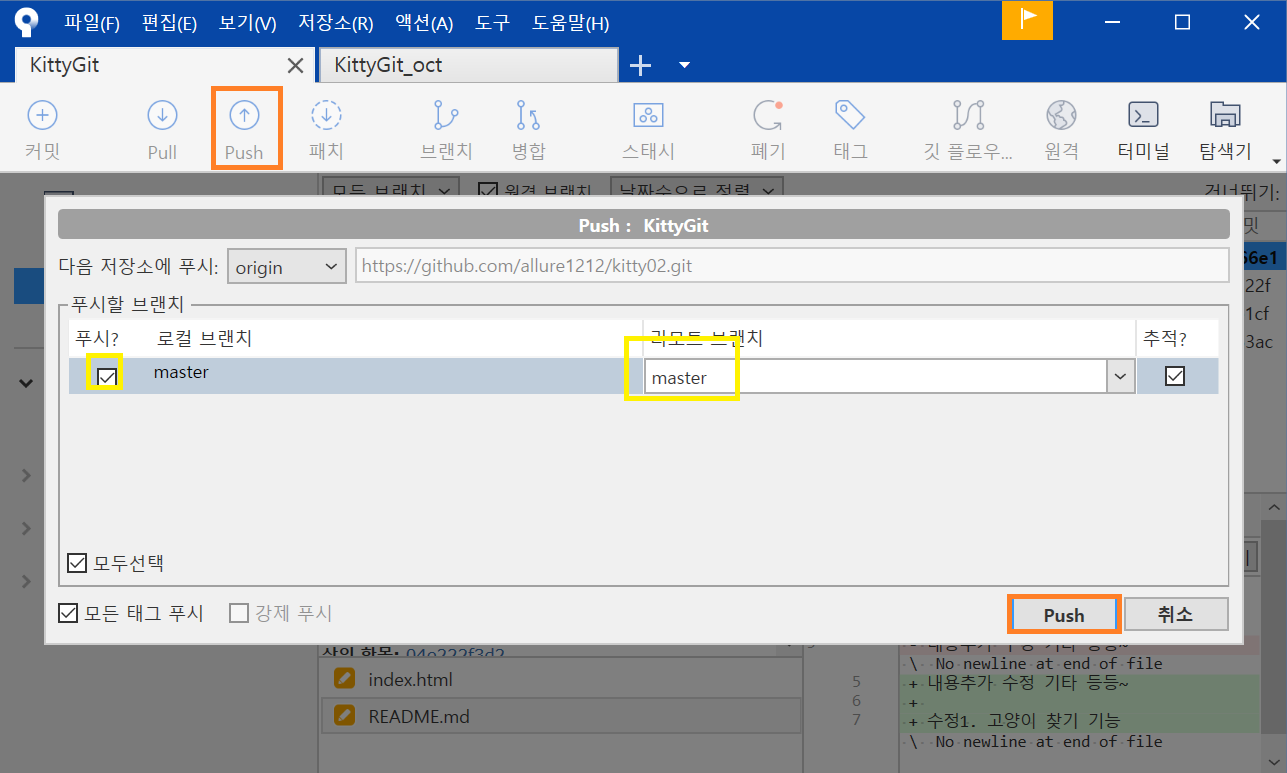
Task: Open the File (파일) menu
Action: click(x=92, y=23)
